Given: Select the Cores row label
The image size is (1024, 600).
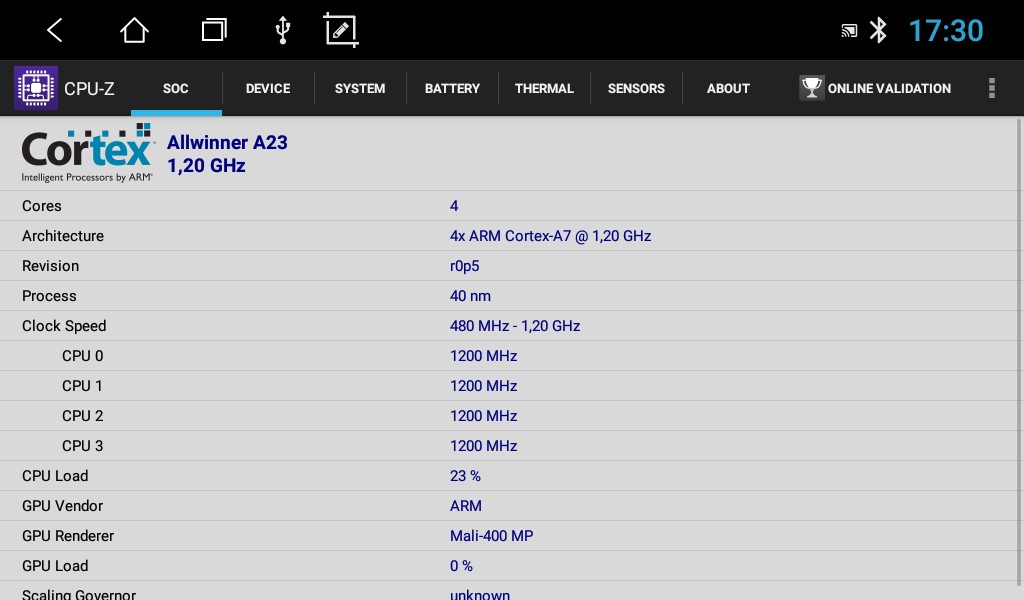Looking at the screenshot, I should (x=42, y=206).
